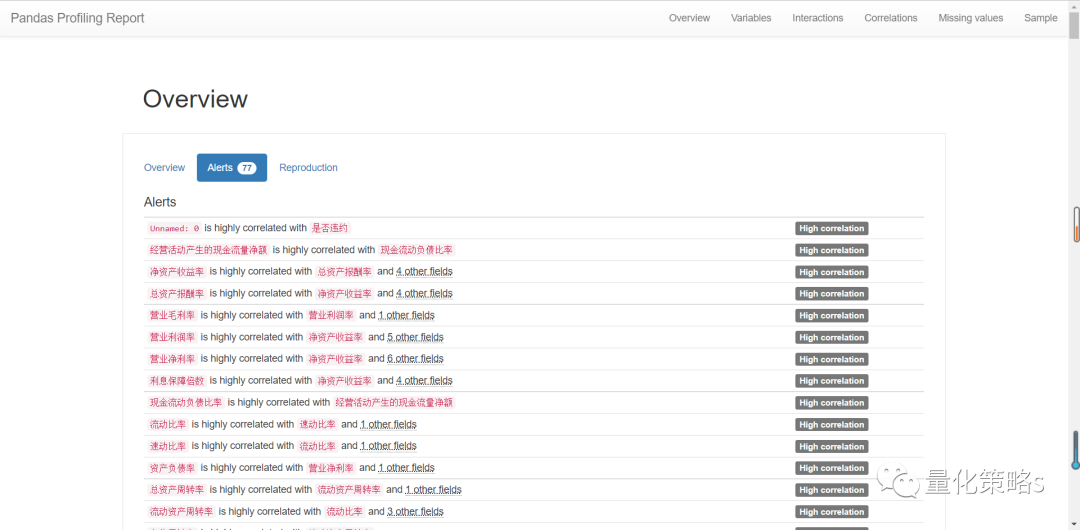Click 流动资产周转率 starting the last full row
The image size is (1080, 530).
point(181,511)
